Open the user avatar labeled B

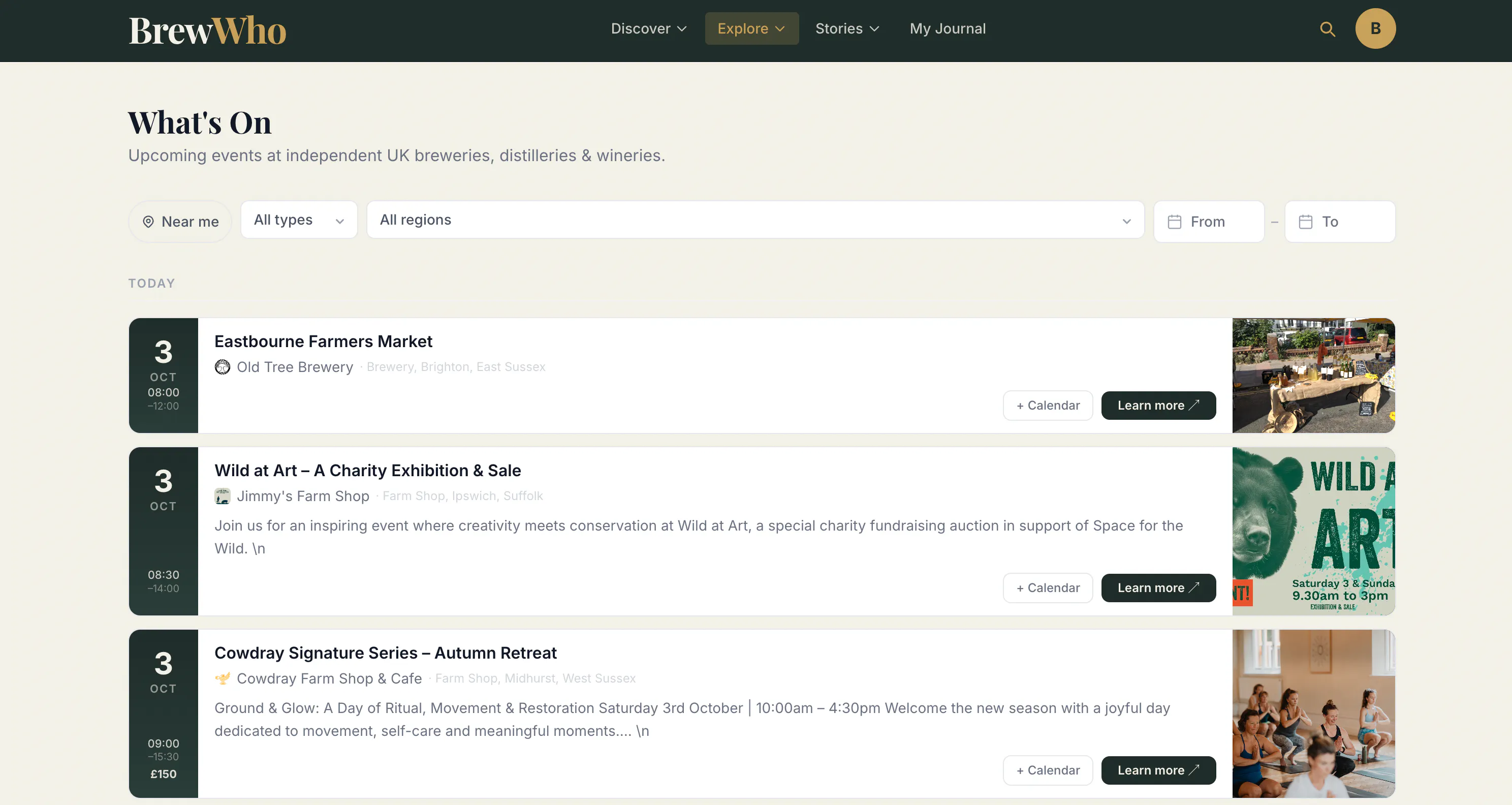pos(1375,29)
